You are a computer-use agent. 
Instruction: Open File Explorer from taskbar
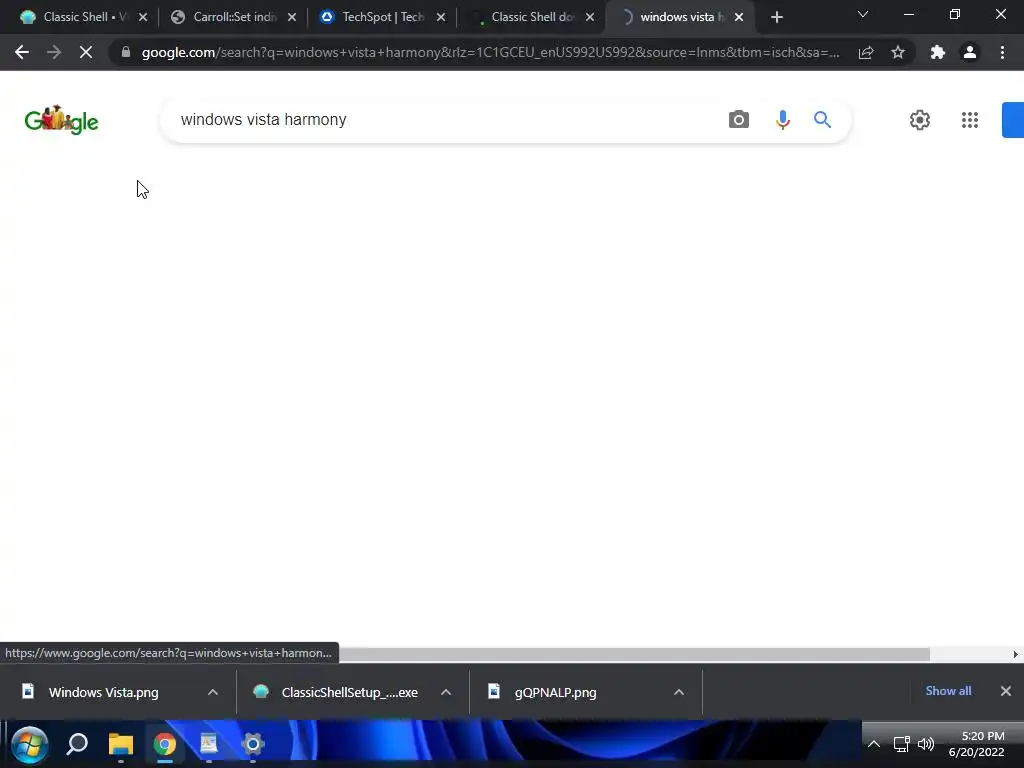tap(121, 744)
